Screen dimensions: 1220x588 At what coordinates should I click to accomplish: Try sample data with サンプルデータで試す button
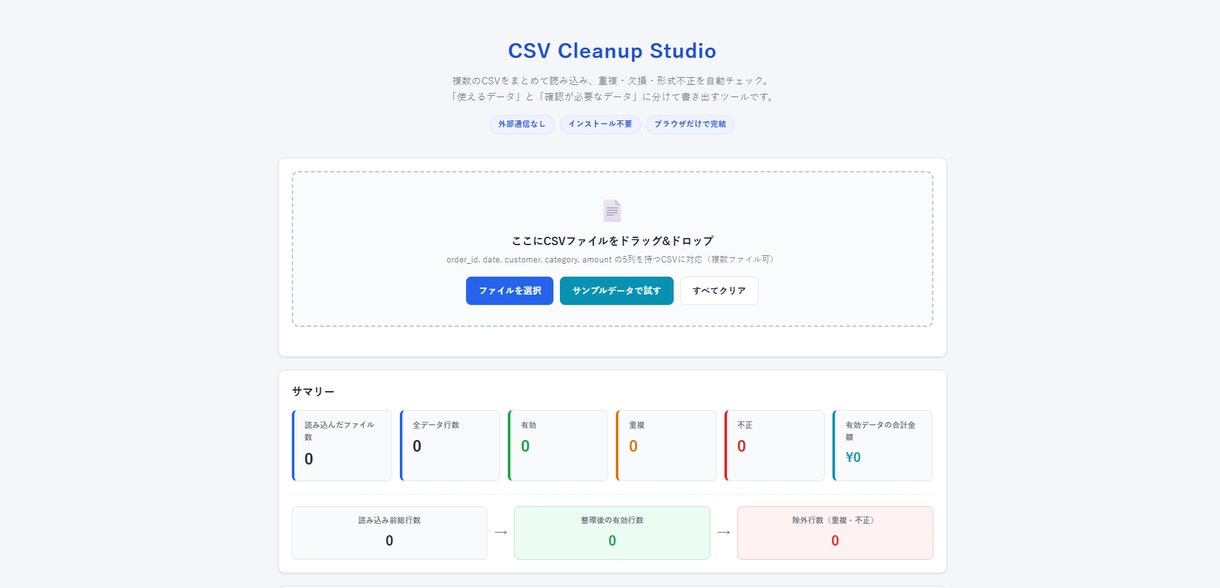616,291
